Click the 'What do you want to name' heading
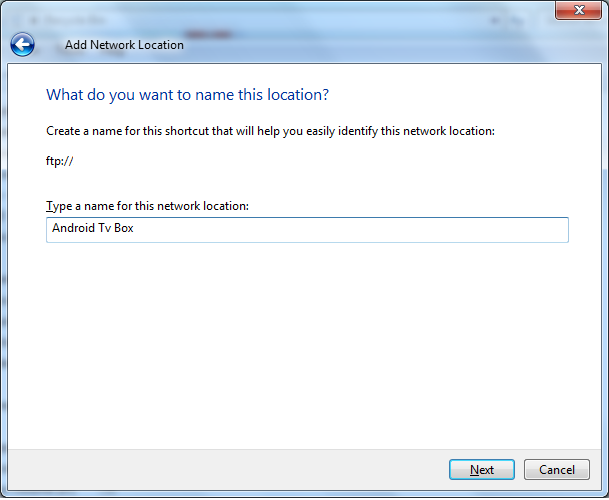 tap(188, 95)
